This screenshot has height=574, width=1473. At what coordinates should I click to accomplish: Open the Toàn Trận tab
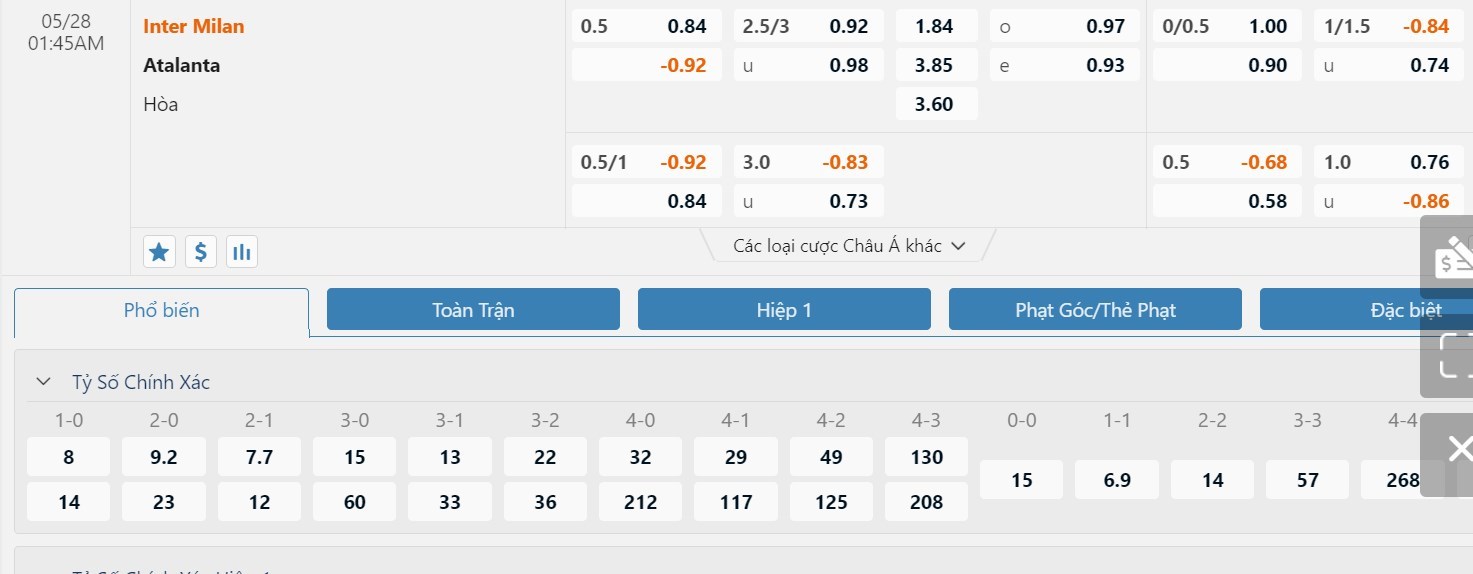pyautogui.click(x=473, y=310)
